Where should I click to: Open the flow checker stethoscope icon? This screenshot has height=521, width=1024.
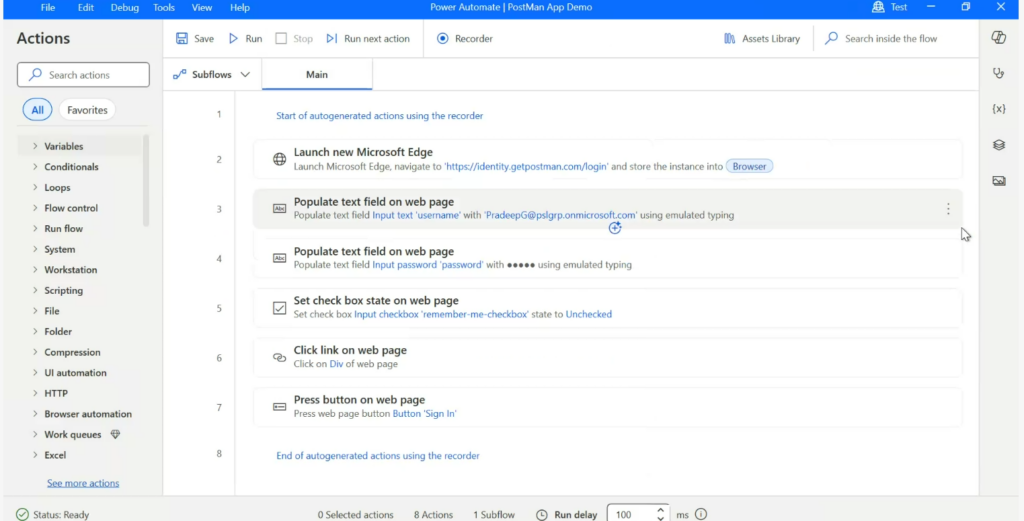click(999, 73)
